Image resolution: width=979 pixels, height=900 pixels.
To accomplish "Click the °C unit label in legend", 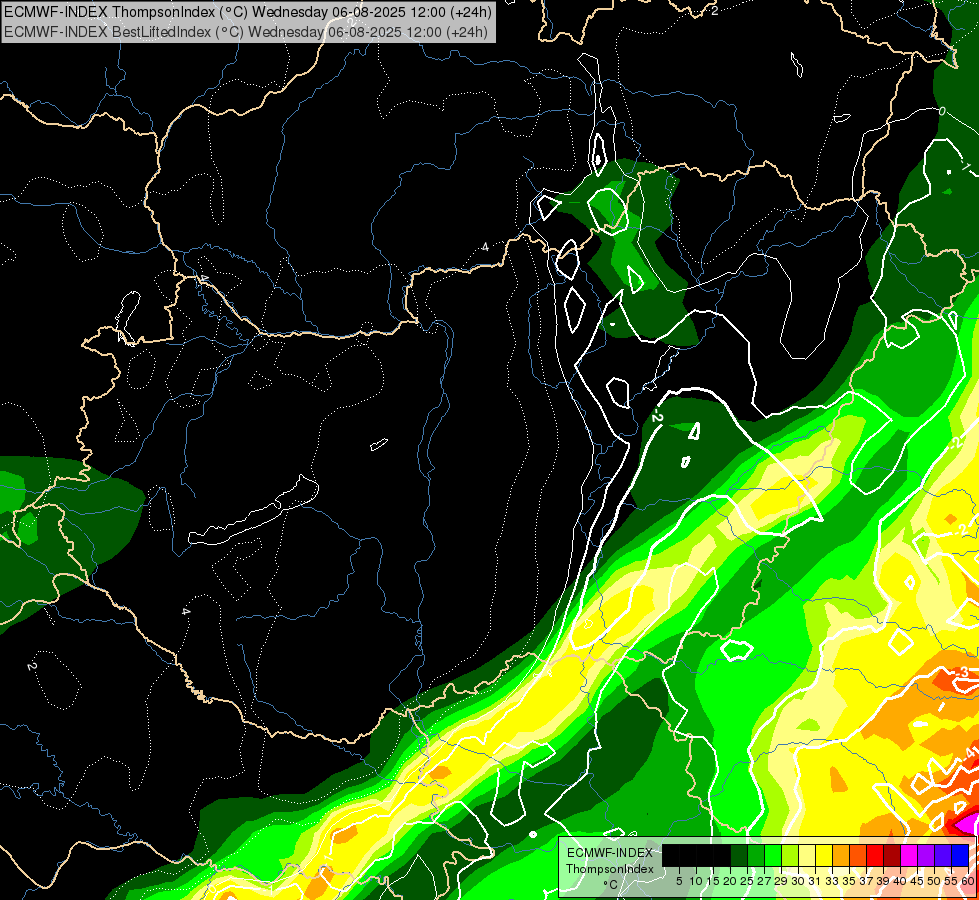I will tap(610, 885).
